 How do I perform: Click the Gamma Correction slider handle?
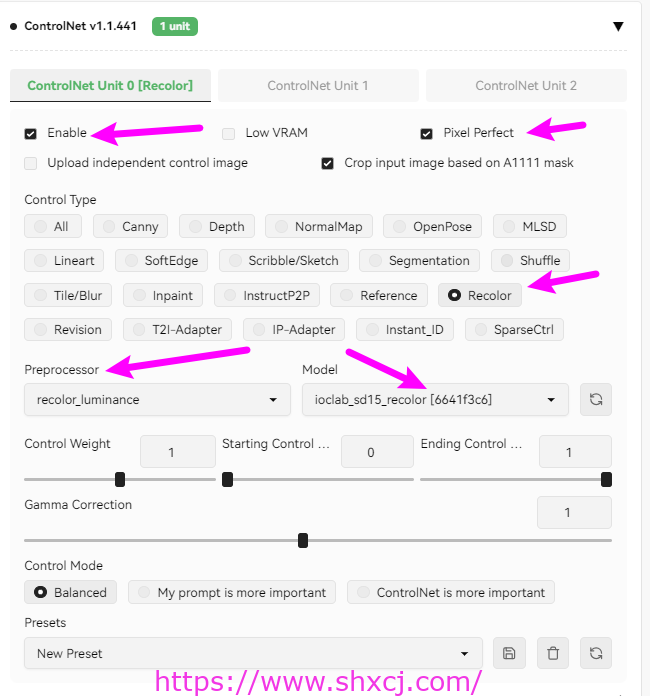coord(303,541)
